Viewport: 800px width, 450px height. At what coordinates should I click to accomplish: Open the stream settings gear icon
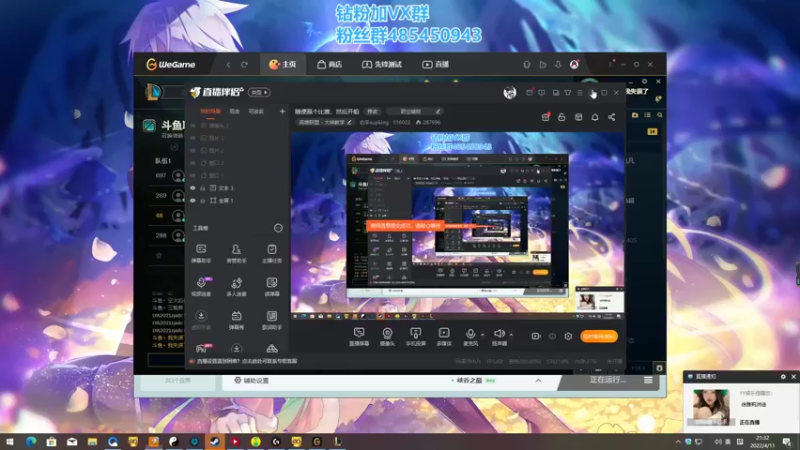point(568,336)
